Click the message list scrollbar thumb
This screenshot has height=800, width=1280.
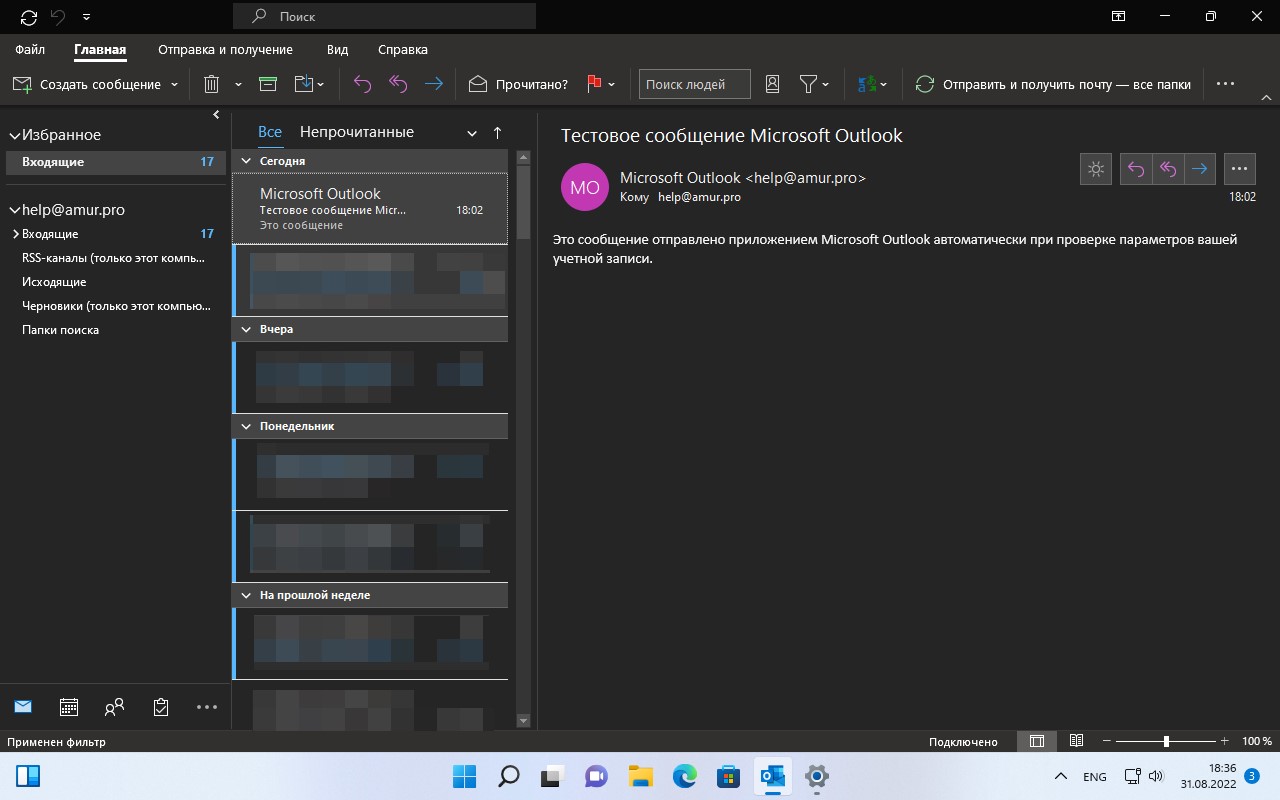click(x=523, y=200)
